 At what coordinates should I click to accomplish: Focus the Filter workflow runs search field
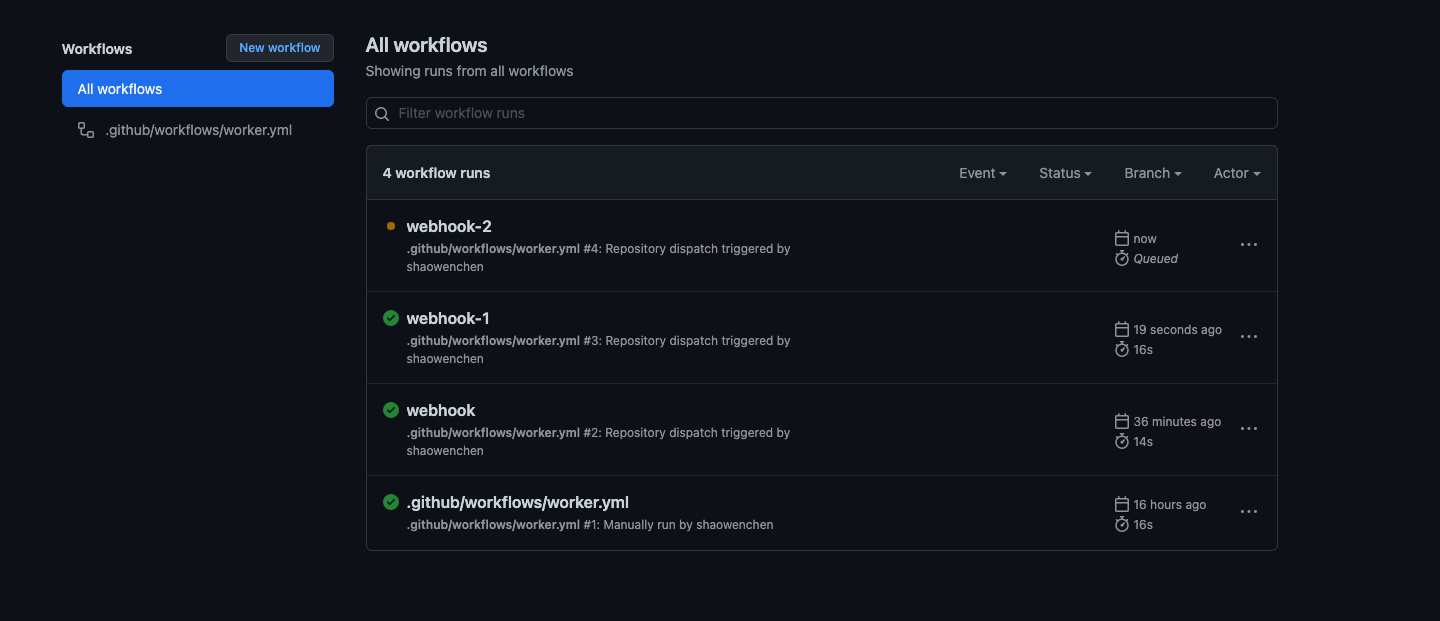click(830, 113)
